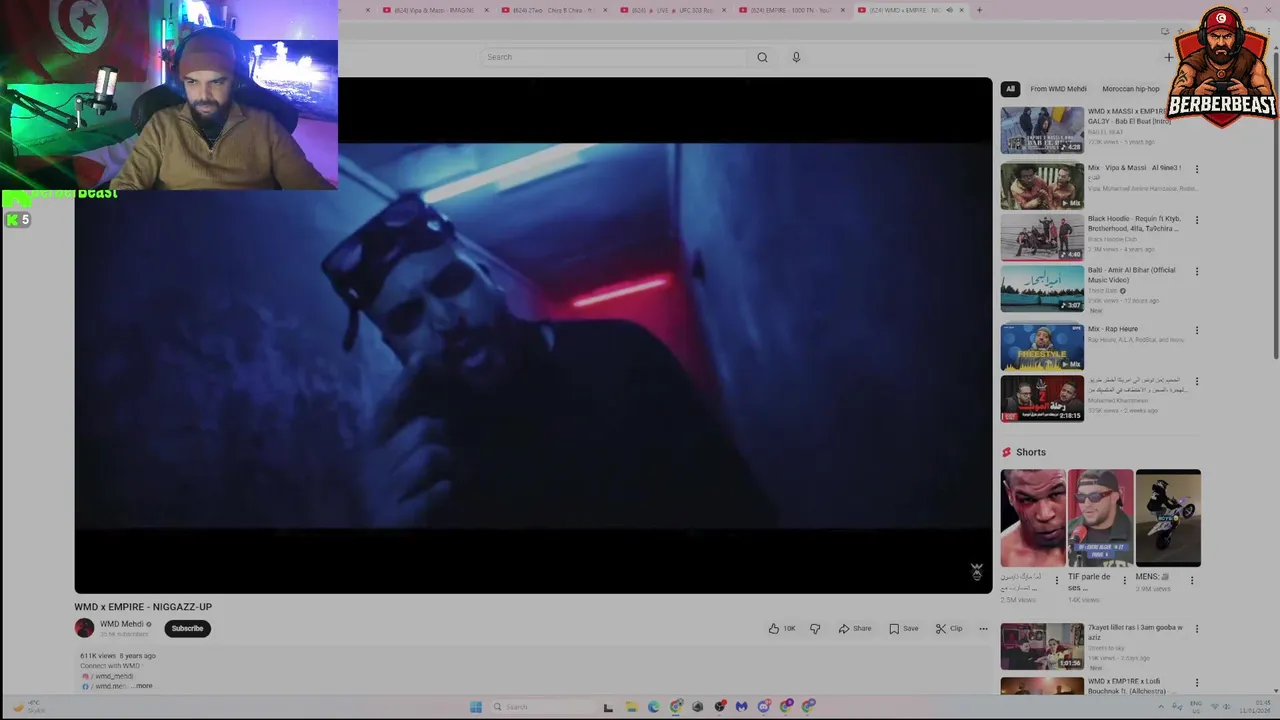Start voice search with microphone icon

coord(796,57)
